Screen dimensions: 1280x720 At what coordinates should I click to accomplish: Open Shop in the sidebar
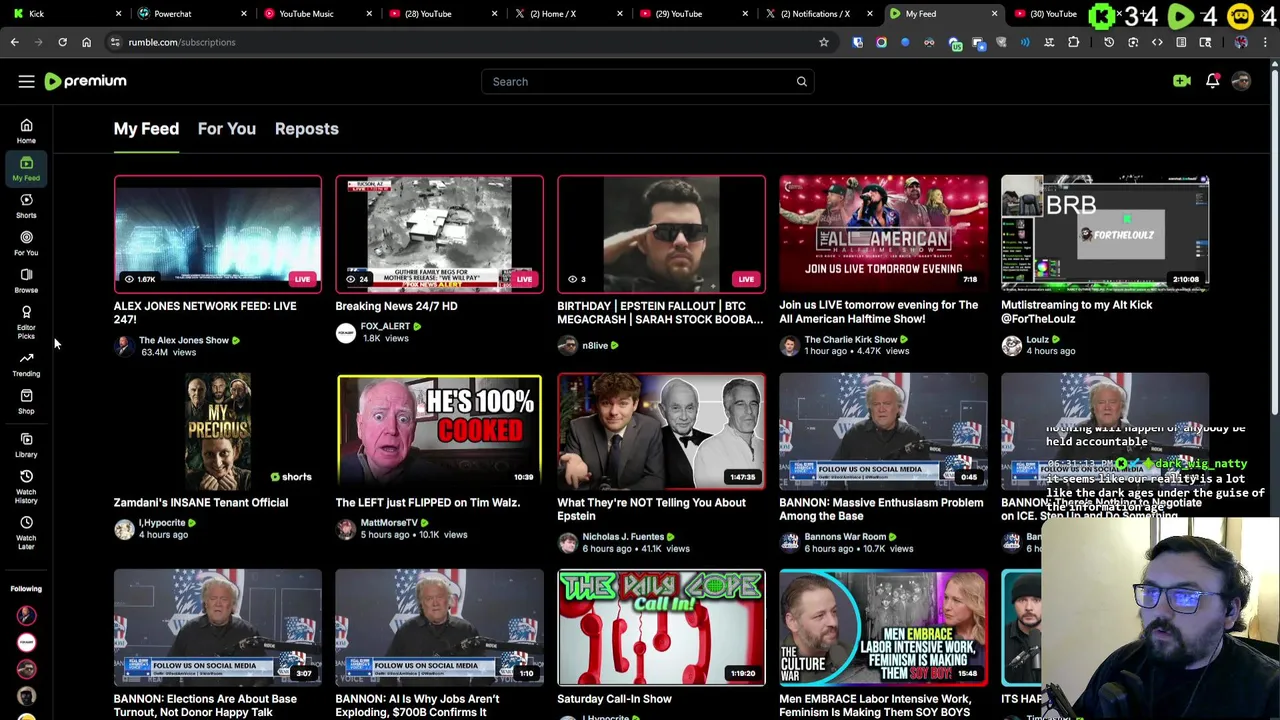click(26, 401)
